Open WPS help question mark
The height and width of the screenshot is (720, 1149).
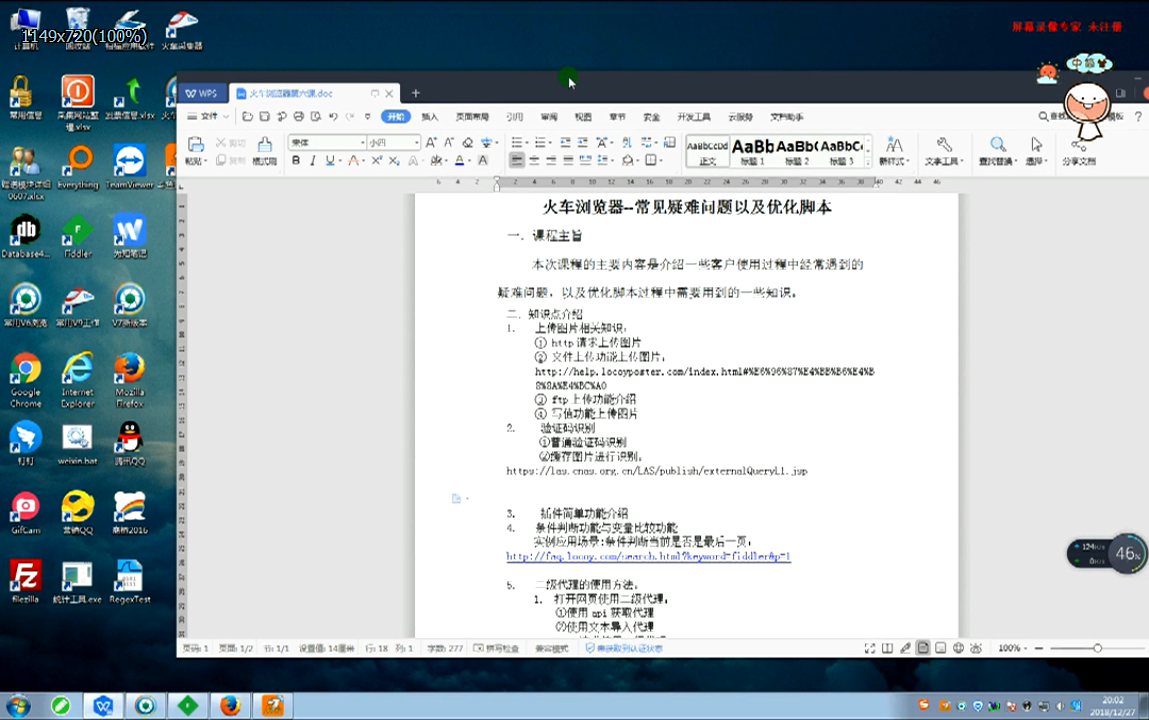coord(1138,116)
